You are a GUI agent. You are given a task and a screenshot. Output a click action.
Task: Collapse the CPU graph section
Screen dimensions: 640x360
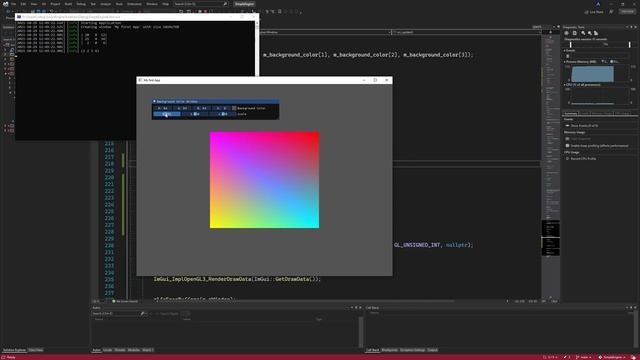[564, 85]
